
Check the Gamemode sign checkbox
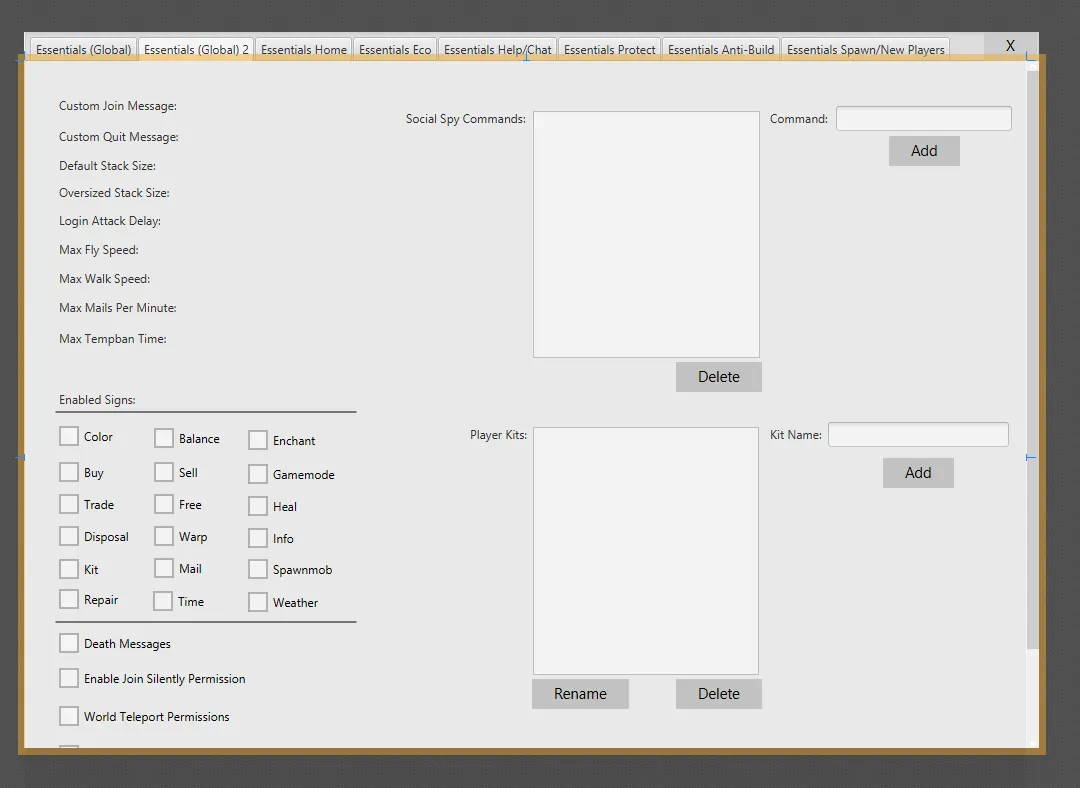click(x=258, y=474)
